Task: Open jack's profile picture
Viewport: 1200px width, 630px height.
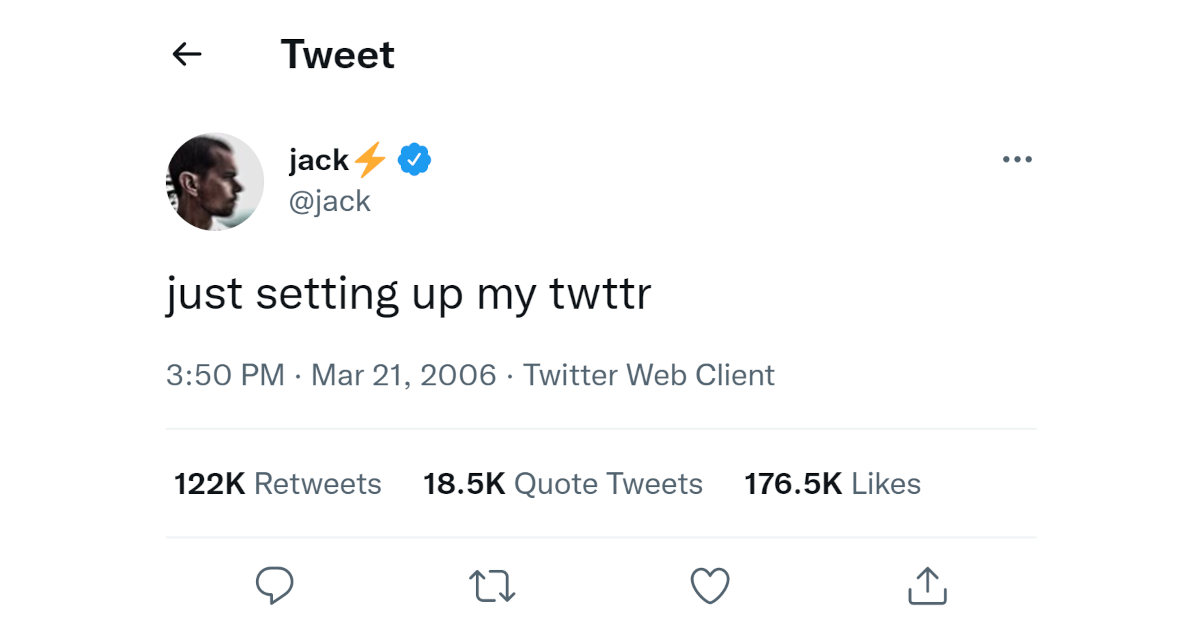Action: pos(215,182)
